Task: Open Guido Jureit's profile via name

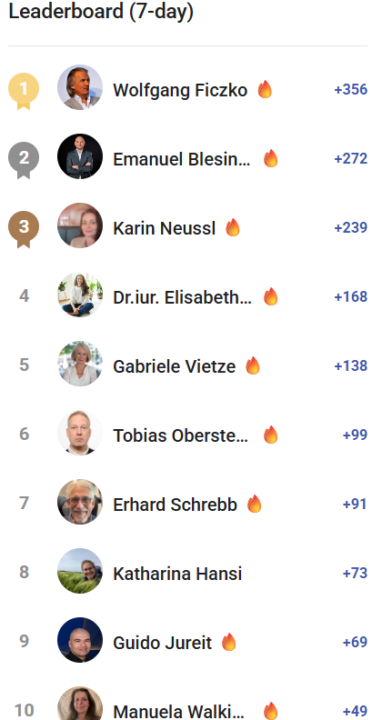Action: pyautogui.click(x=163, y=642)
